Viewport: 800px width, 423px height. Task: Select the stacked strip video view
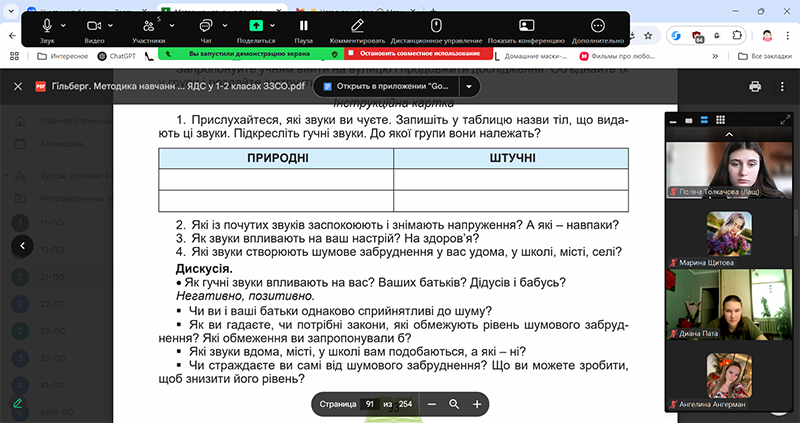click(704, 120)
